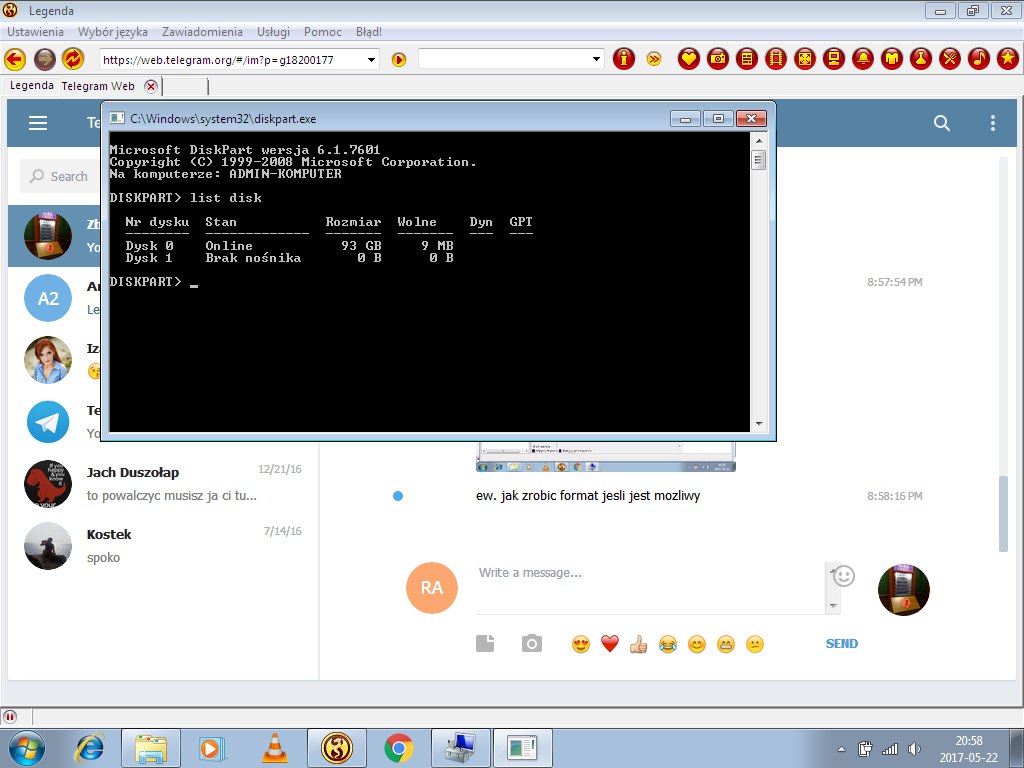Switch to the Legenda tab

tap(31, 86)
